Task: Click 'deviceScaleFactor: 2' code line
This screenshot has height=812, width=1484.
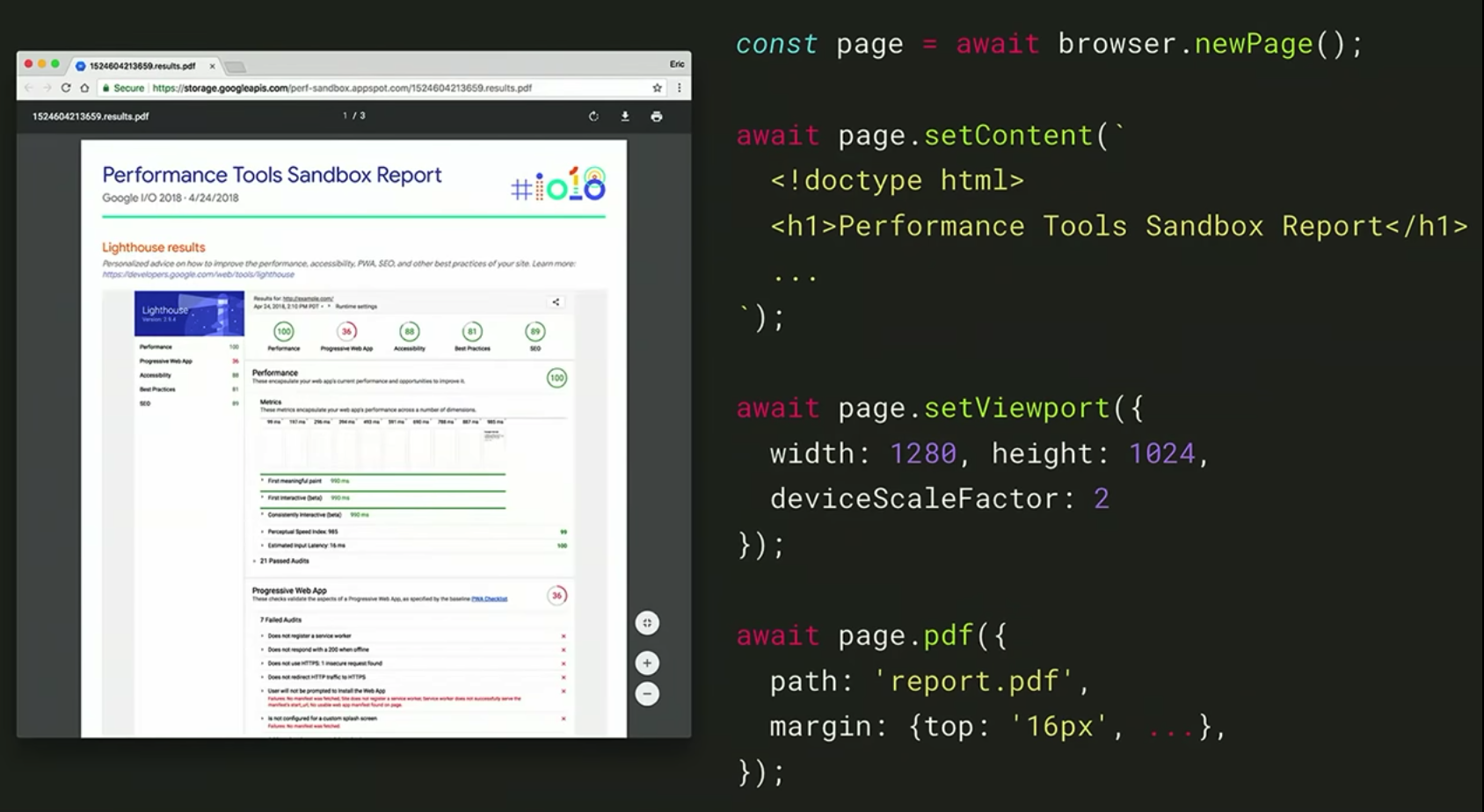Action: [x=940, y=499]
